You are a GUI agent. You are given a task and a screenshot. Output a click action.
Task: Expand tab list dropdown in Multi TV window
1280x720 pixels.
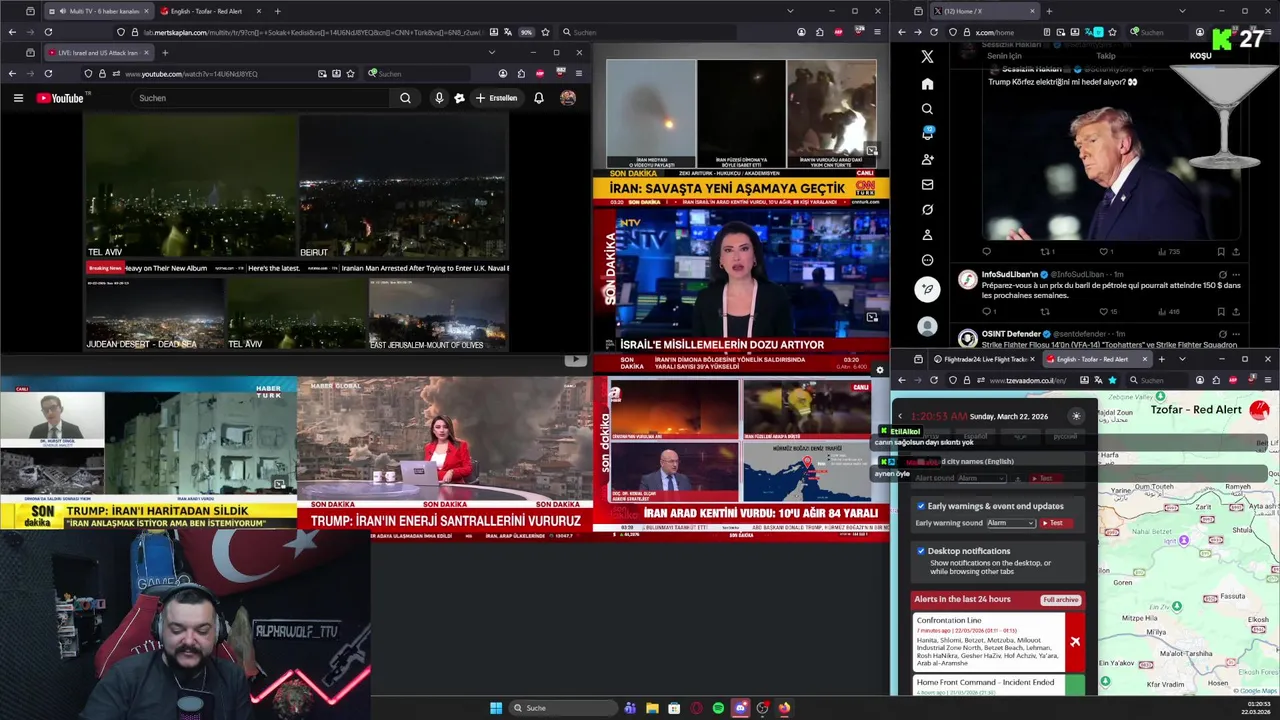[x=790, y=11]
